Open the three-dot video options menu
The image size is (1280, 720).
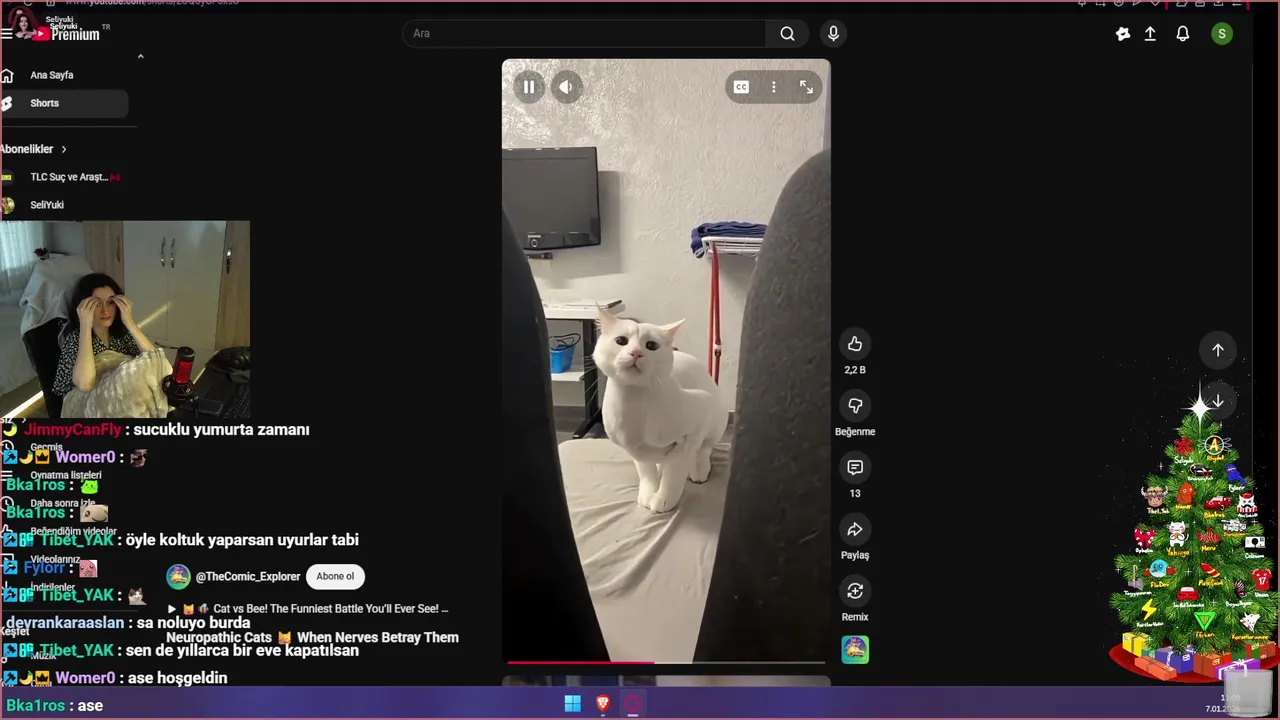click(773, 87)
